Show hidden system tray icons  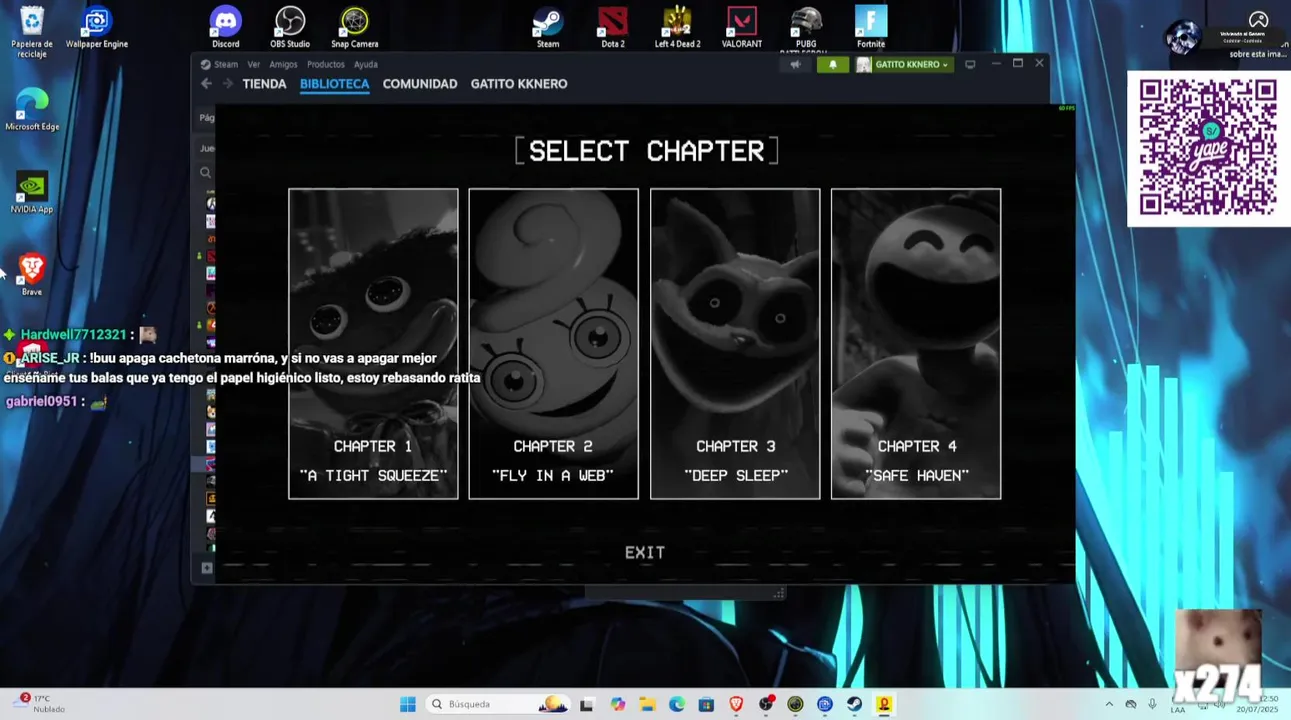[1108, 704]
